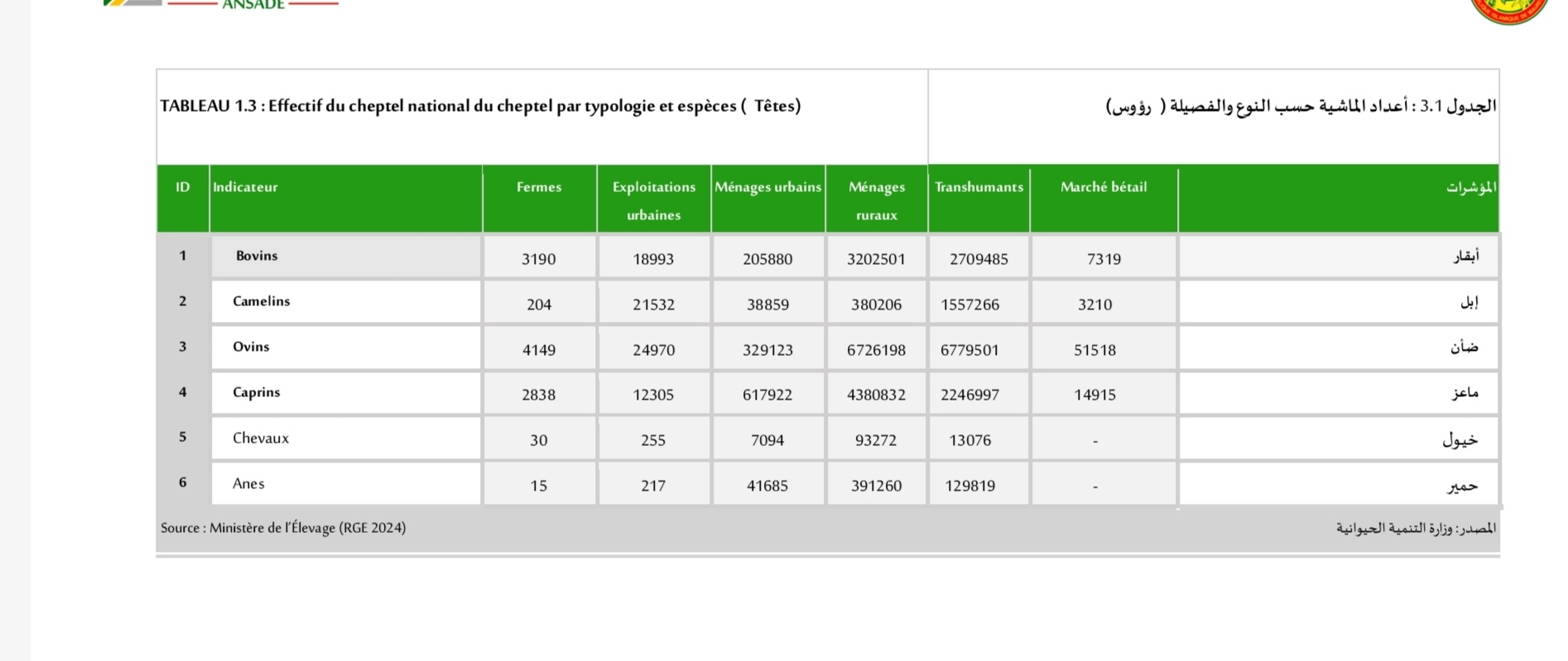Click Caprins value 12305
The width and height of the screenshot is (1568, 661).
(653, 395)
